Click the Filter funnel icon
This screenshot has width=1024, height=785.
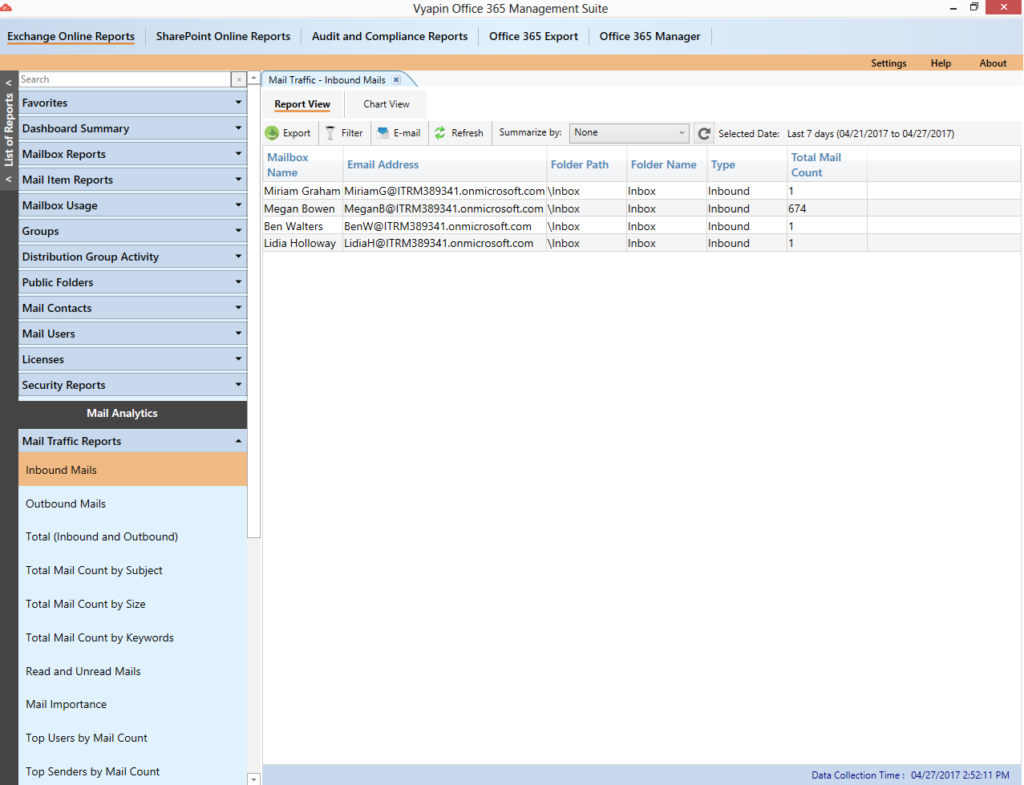point(330,133)
